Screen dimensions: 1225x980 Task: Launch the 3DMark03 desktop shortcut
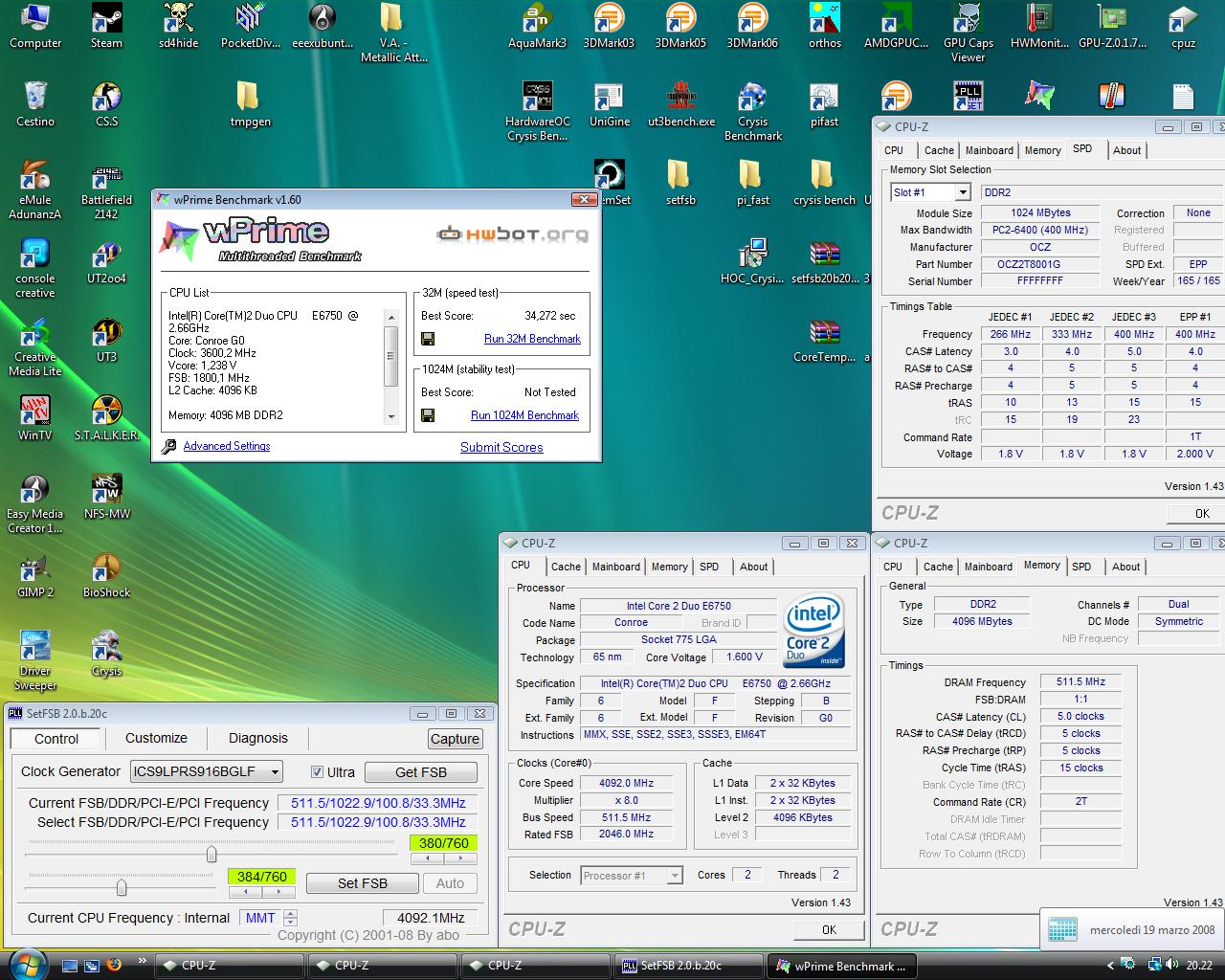(x=609, y=26)
